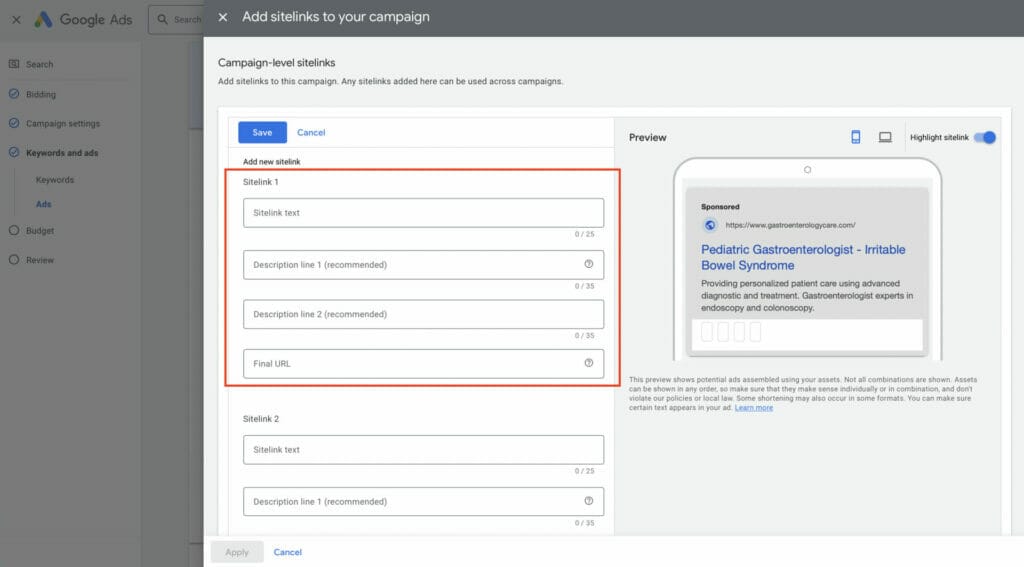Select Keywords sub-item in sidebar
Image resolution: width=1024 pixels, height=567 pixels.
[x=55, y=180]
